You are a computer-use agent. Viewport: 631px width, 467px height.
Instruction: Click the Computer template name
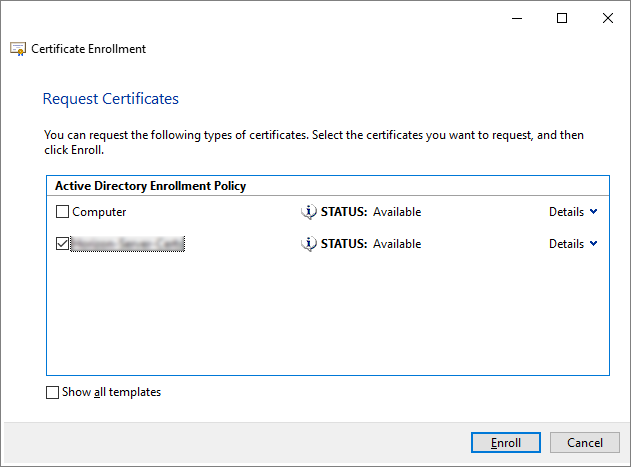99,212
